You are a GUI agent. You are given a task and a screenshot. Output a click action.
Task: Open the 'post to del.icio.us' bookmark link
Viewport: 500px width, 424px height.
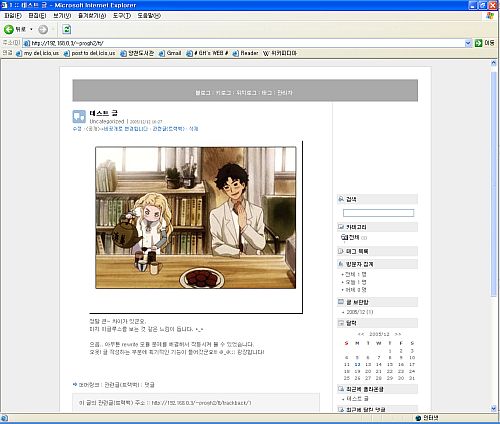89,53
